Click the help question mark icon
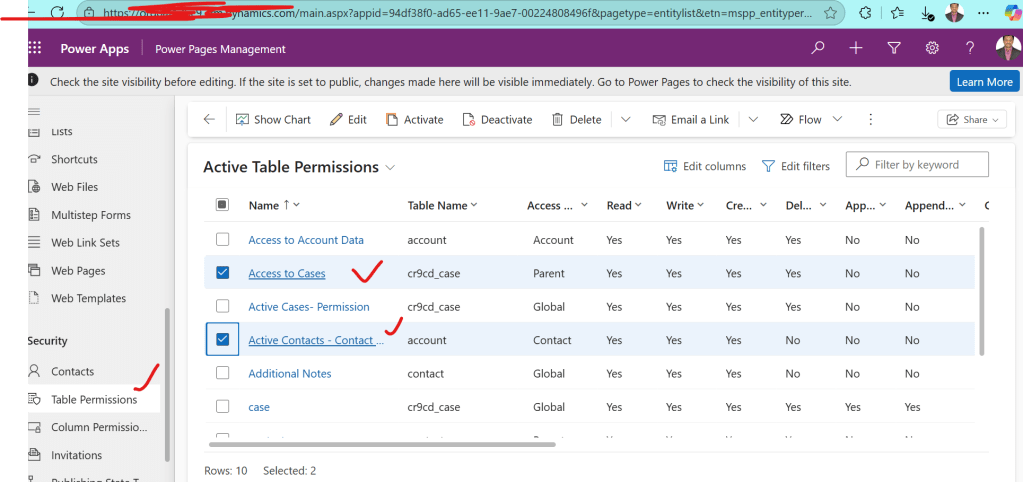The image size is (1023, 482). coord(970,48)
